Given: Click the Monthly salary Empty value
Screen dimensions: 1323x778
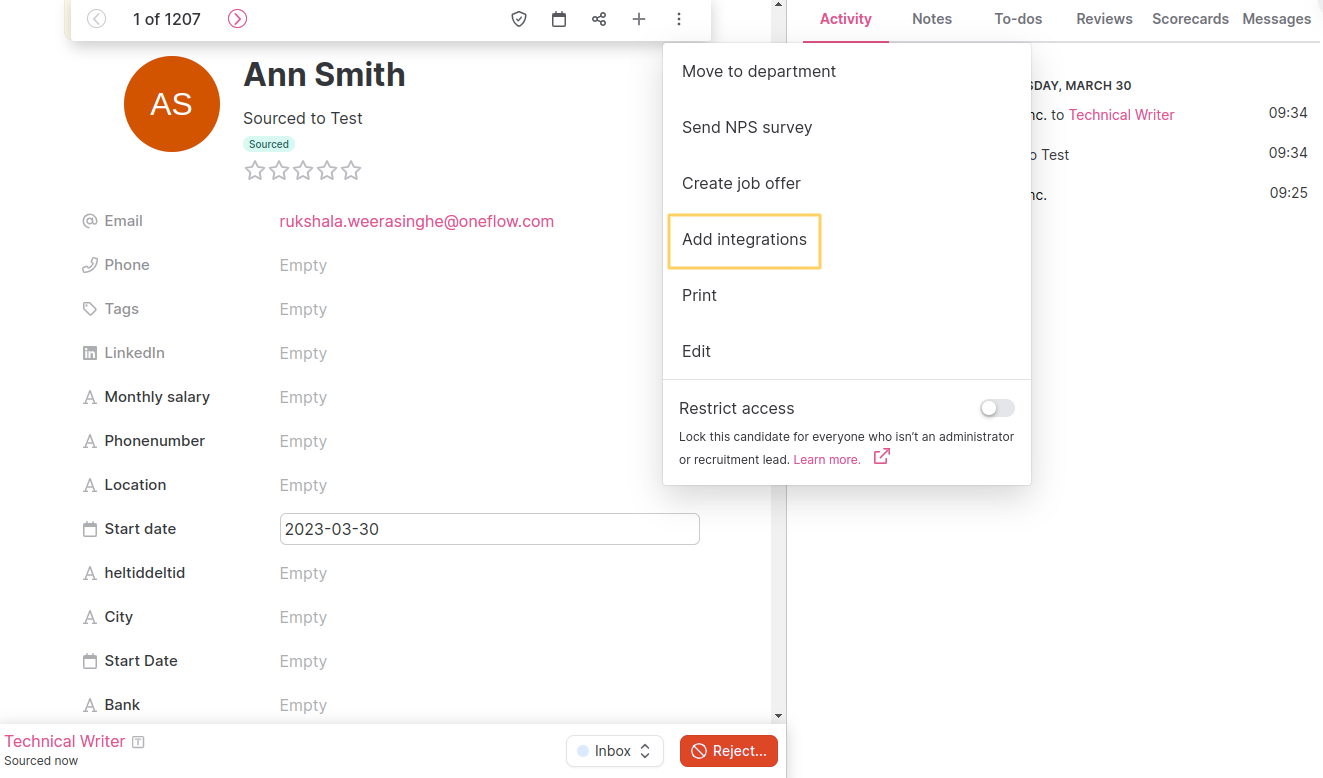Looking at the screenshot, I should [303, 397].
